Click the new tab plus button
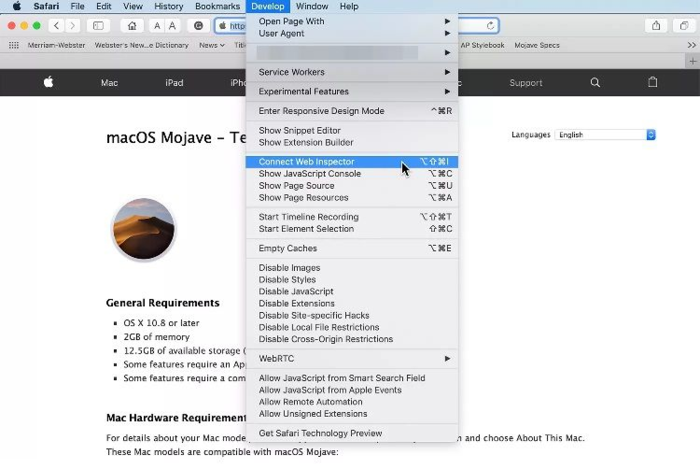The width and height of the screenshot is (700, 469). coord(691,45)
